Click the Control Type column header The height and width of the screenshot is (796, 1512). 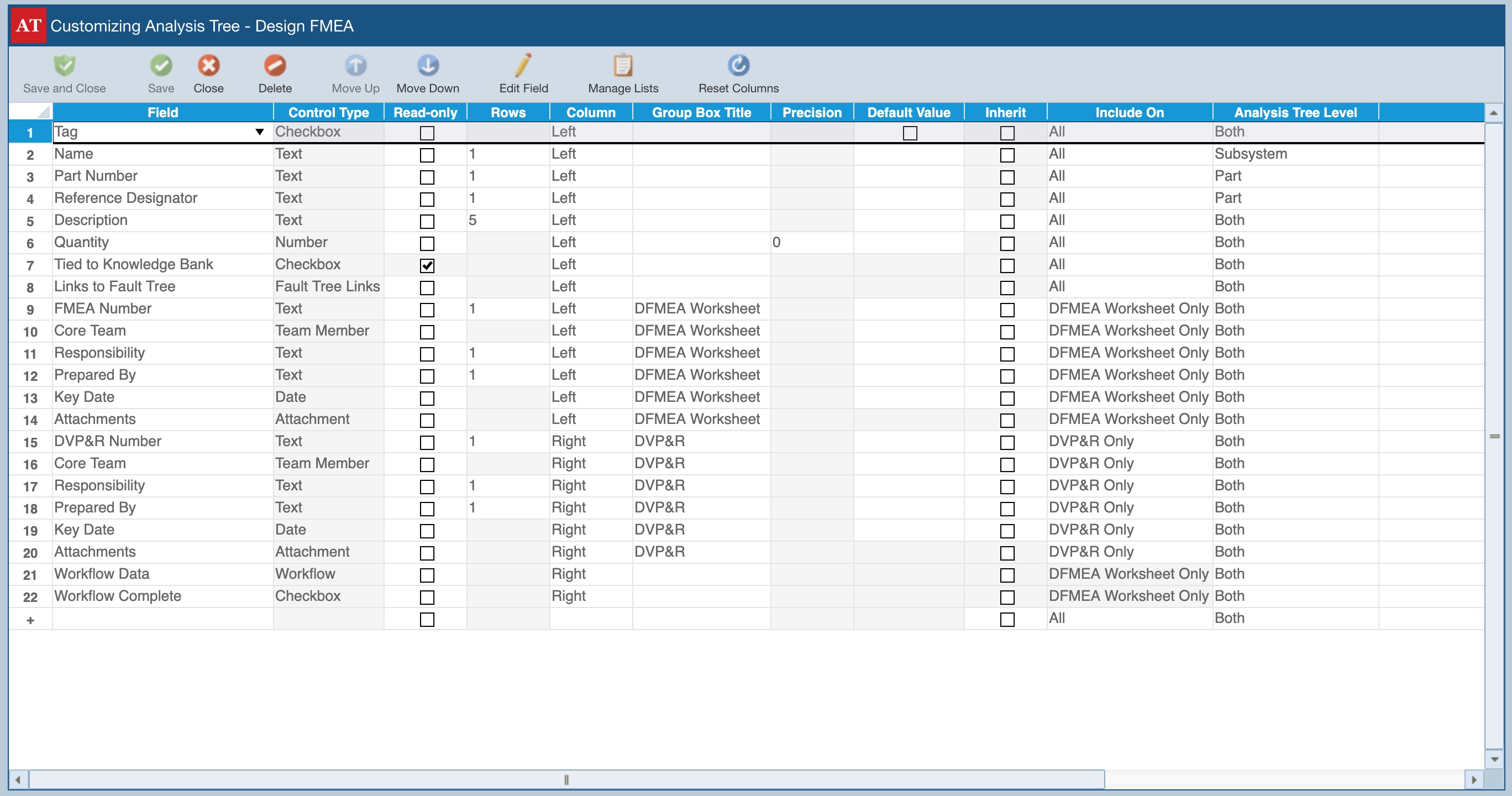point(328,112)
